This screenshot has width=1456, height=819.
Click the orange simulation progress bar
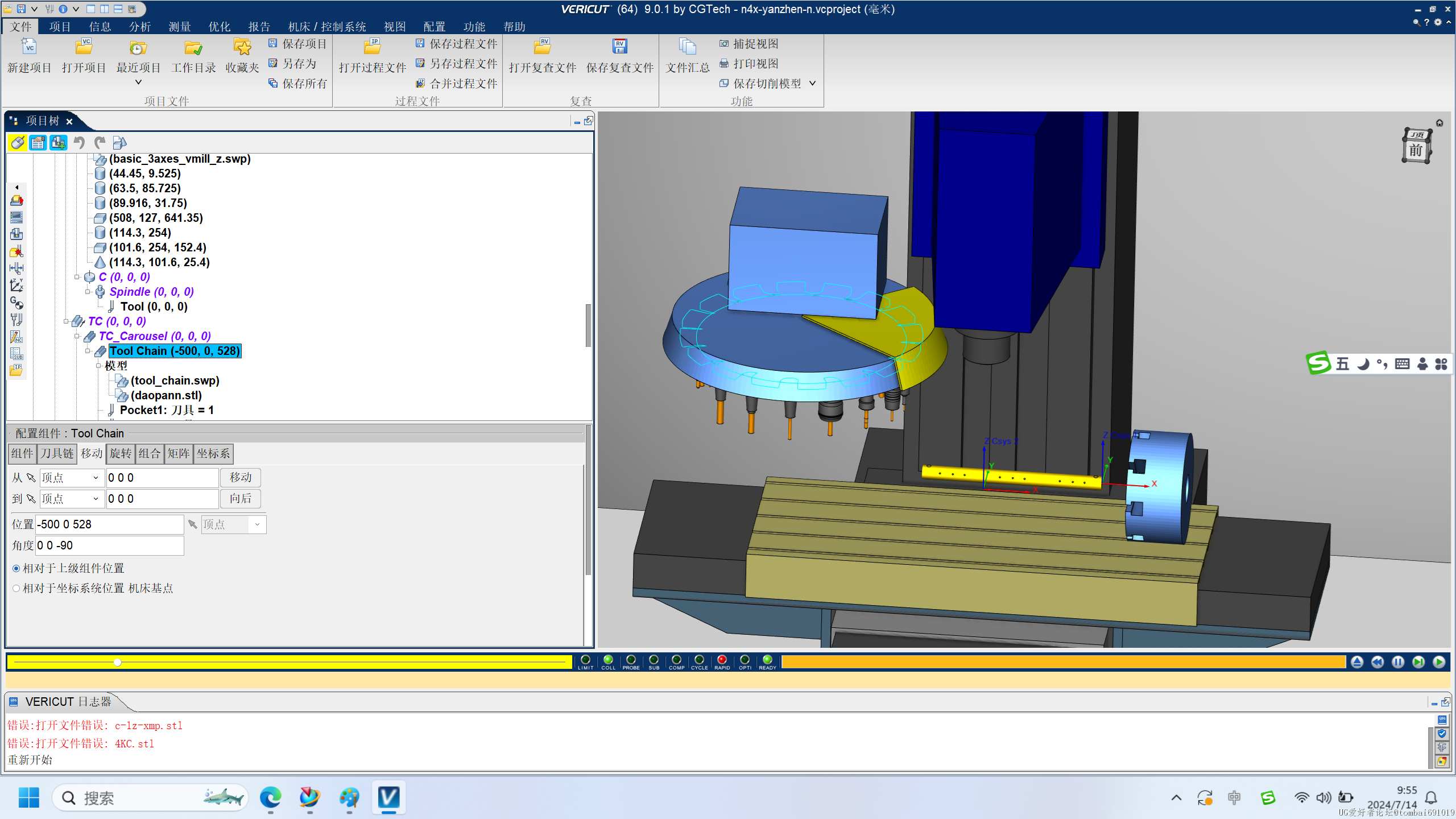pyautogui.click(x=1063, y=662)
